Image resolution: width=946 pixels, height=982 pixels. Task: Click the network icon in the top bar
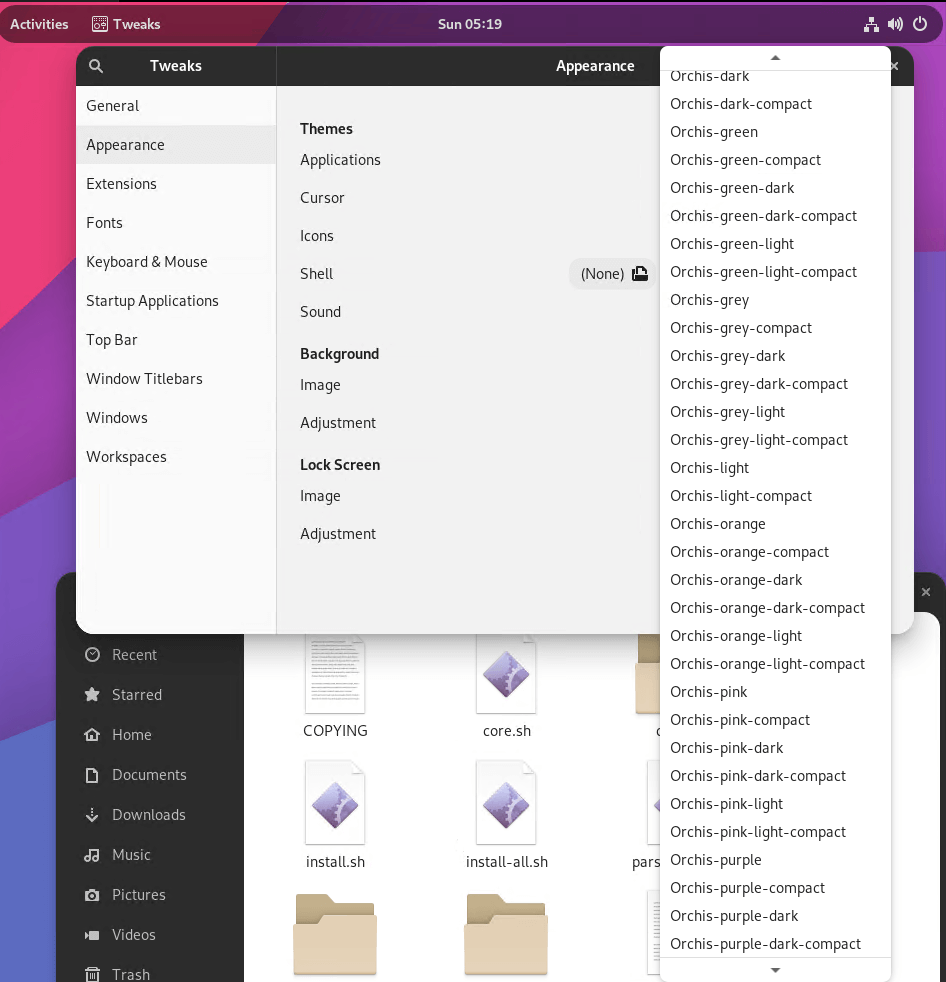coord(871,23)
